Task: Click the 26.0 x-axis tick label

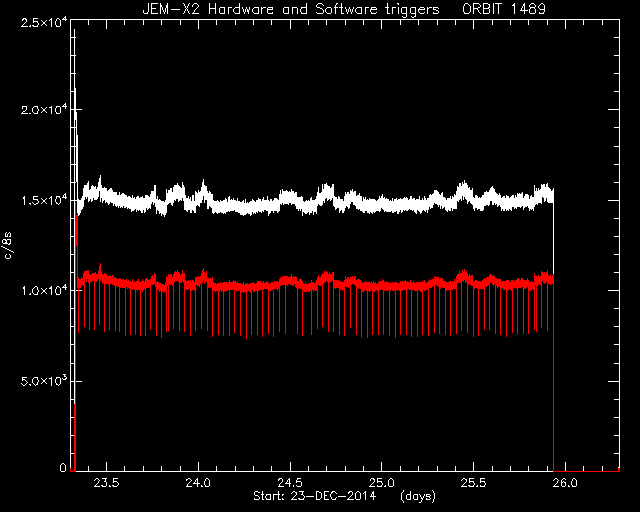Action: pos(565,483)
